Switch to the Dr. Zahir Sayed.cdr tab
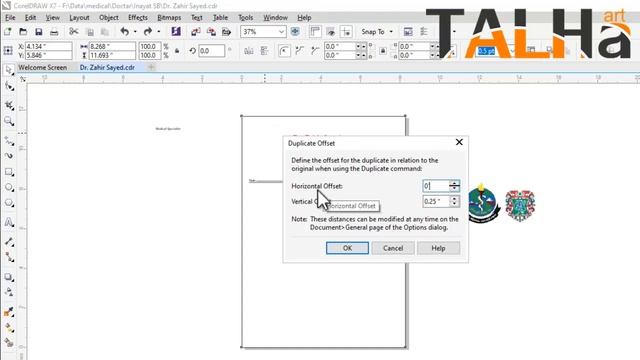This screenshot has height=360, width=640. (x=107, y=67)
